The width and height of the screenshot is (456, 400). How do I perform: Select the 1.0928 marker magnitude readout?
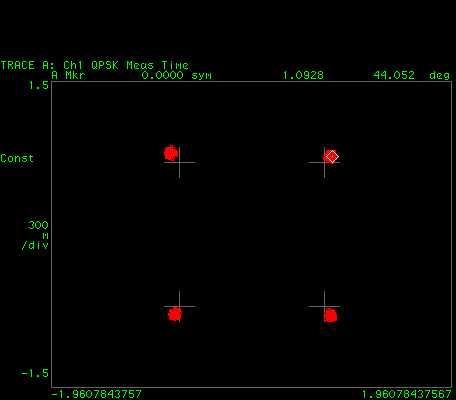[303, 75]
